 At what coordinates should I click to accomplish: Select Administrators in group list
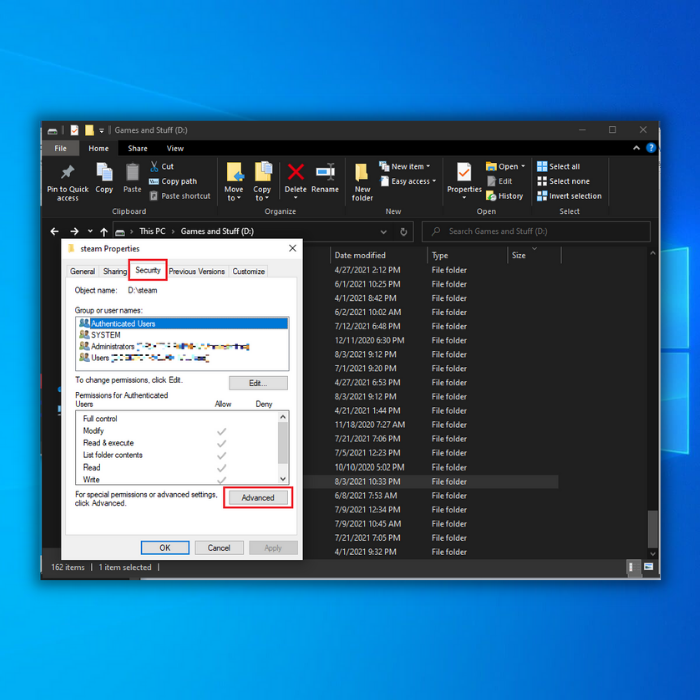coord(182,346)
